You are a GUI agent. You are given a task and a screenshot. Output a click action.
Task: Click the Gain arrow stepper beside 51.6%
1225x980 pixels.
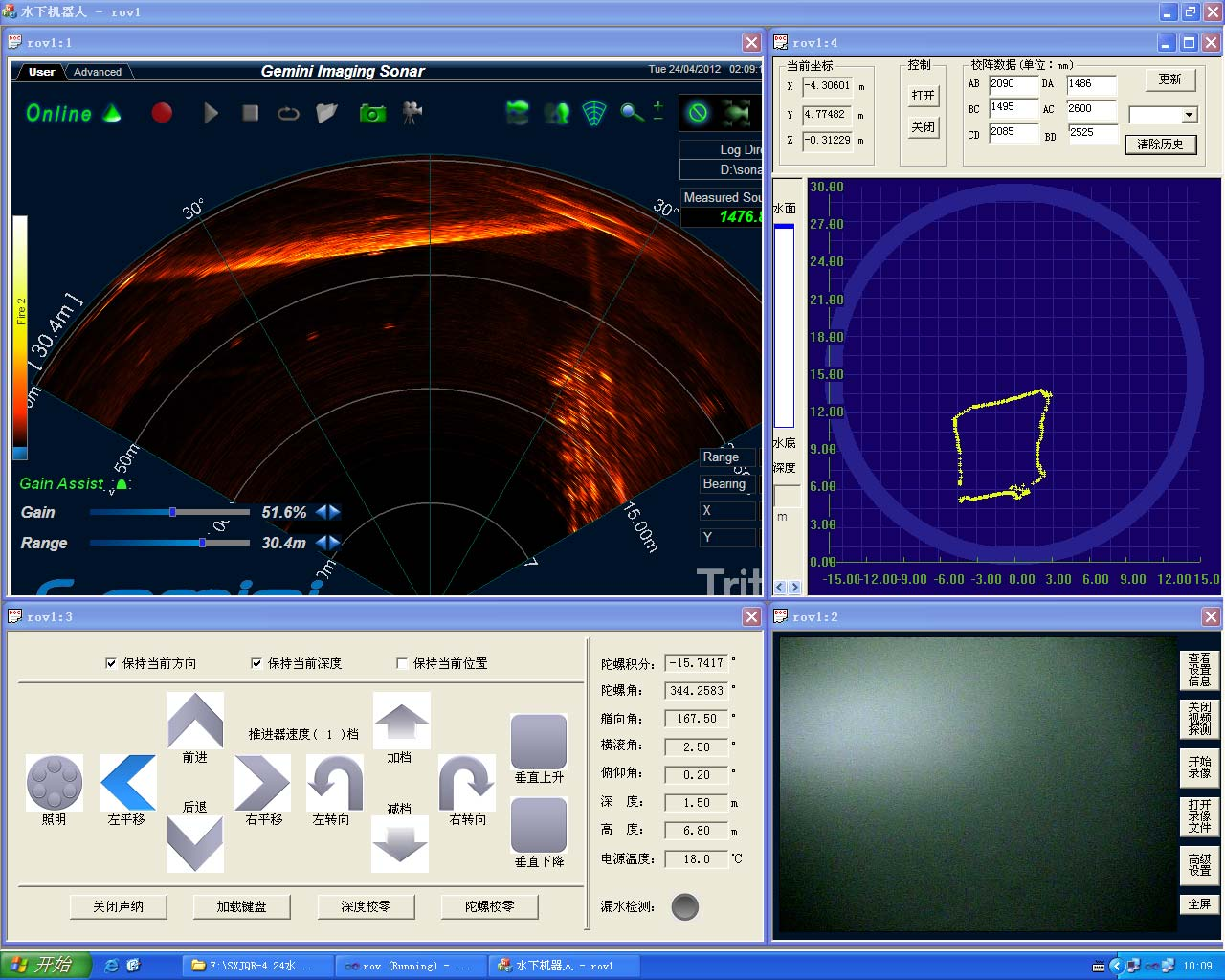328,512
